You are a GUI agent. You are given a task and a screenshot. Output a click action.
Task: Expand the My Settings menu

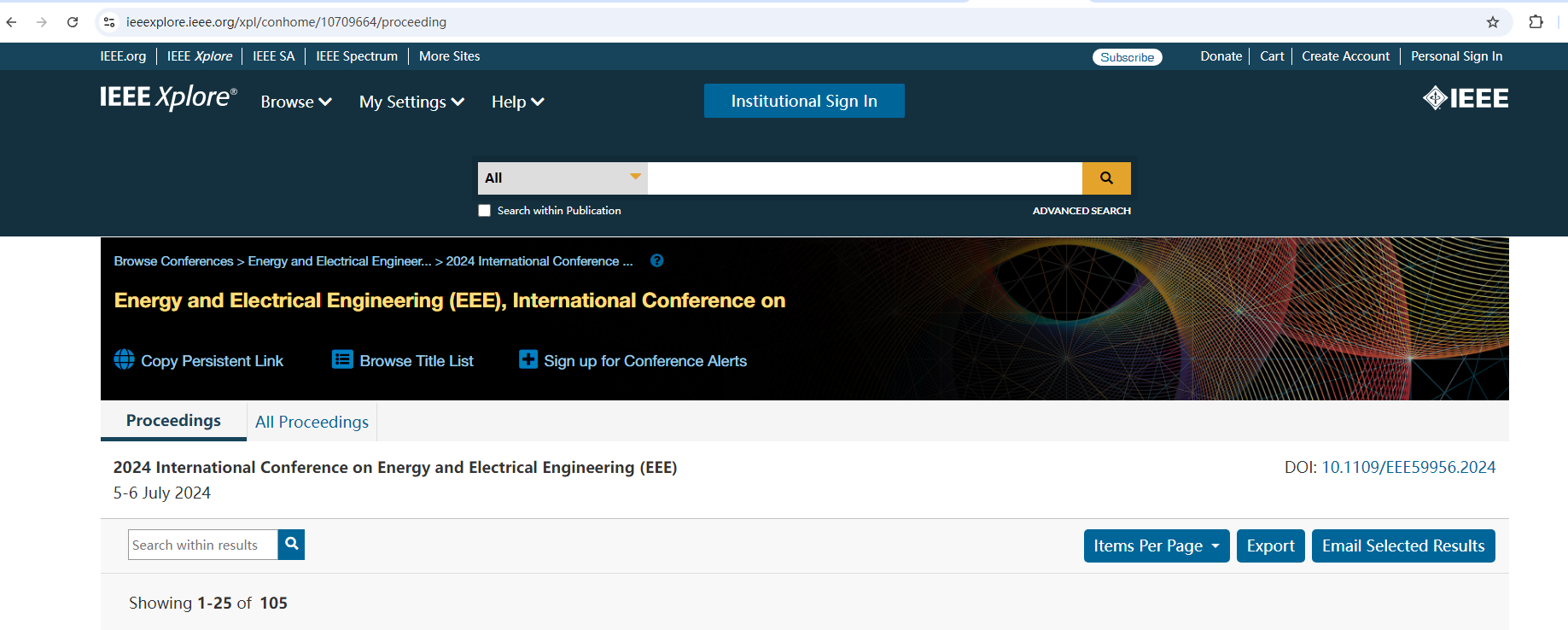tap(412, 102)
